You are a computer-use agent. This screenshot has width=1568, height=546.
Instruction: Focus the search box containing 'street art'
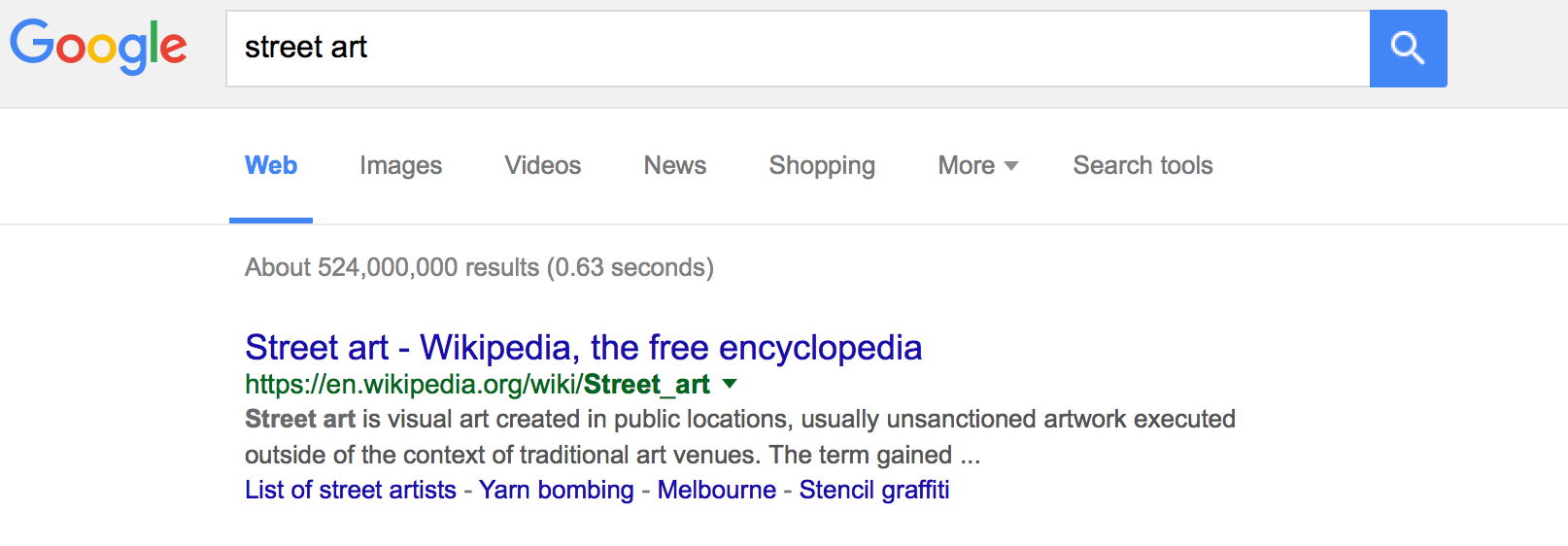click(x=797, y=49)
